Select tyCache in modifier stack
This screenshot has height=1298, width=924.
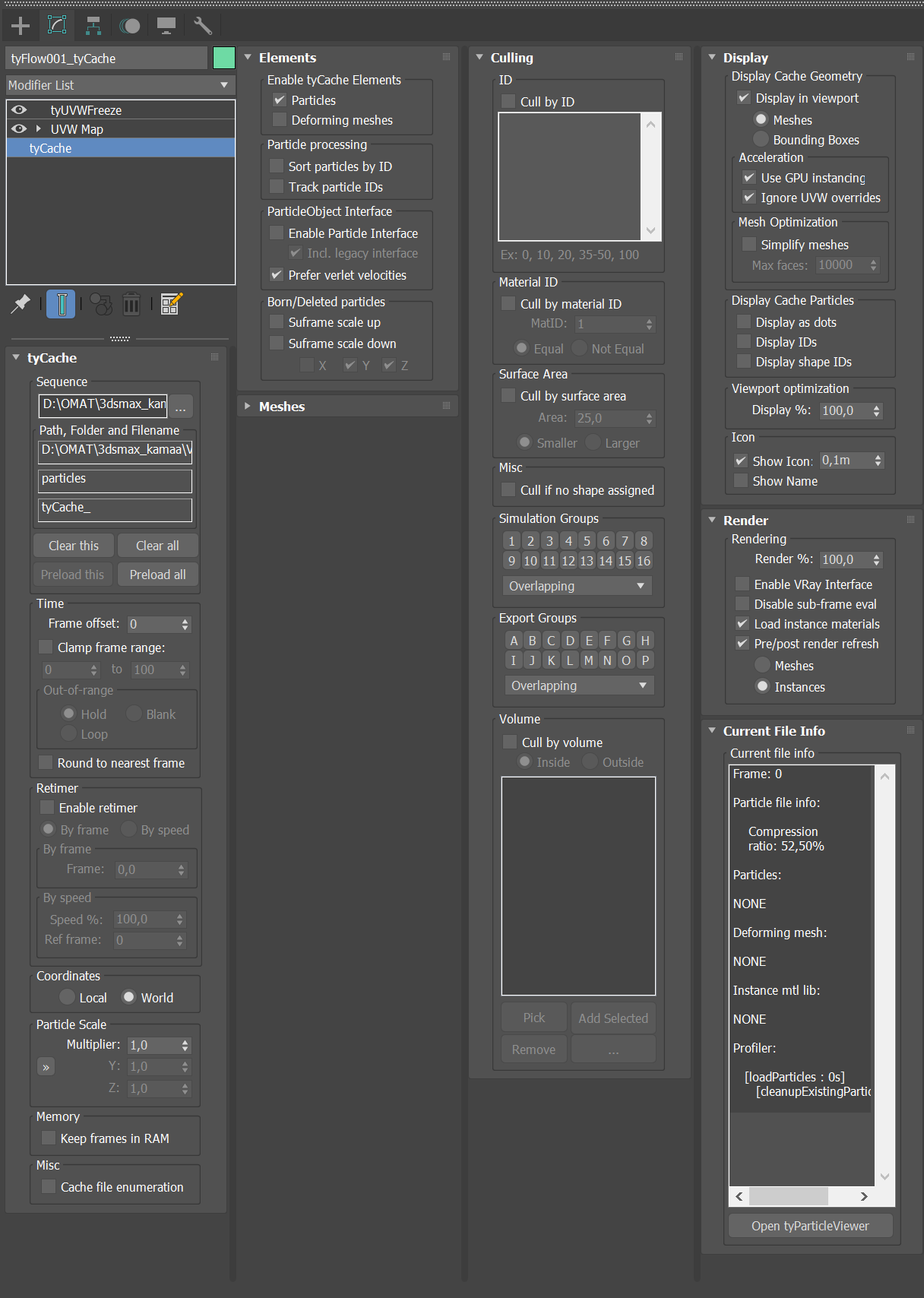[x=121, y=148]
